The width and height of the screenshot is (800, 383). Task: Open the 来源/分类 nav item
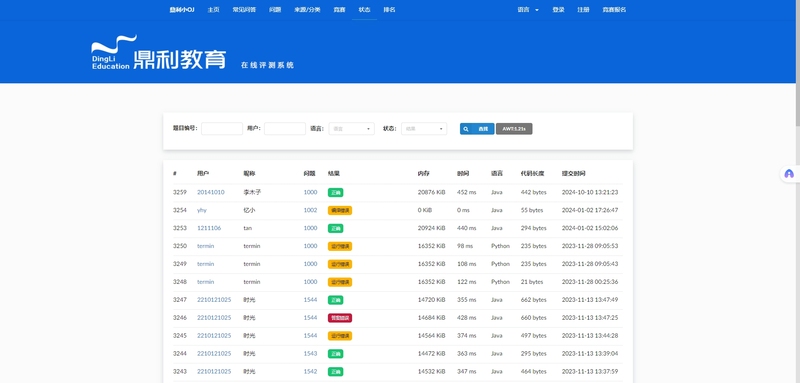click(307, 10)
